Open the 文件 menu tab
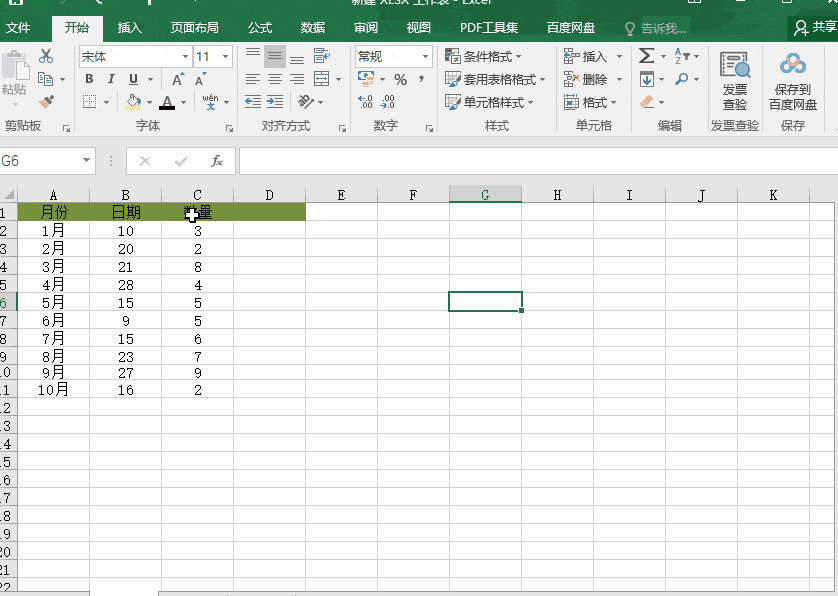 [18, 28]
